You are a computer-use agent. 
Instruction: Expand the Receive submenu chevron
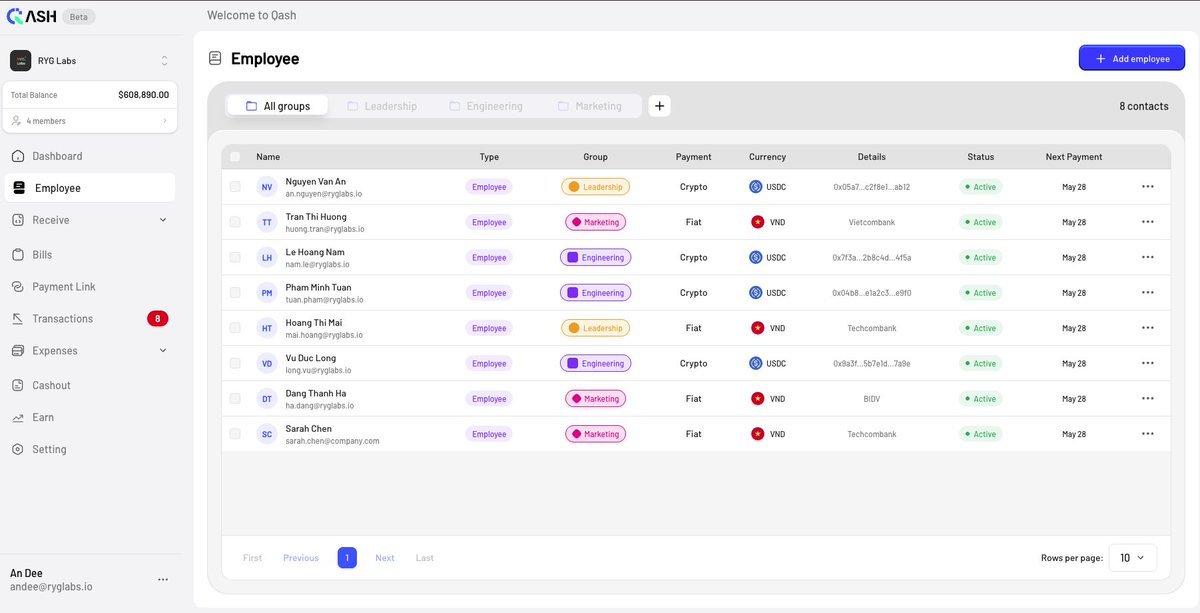(163, 220)
